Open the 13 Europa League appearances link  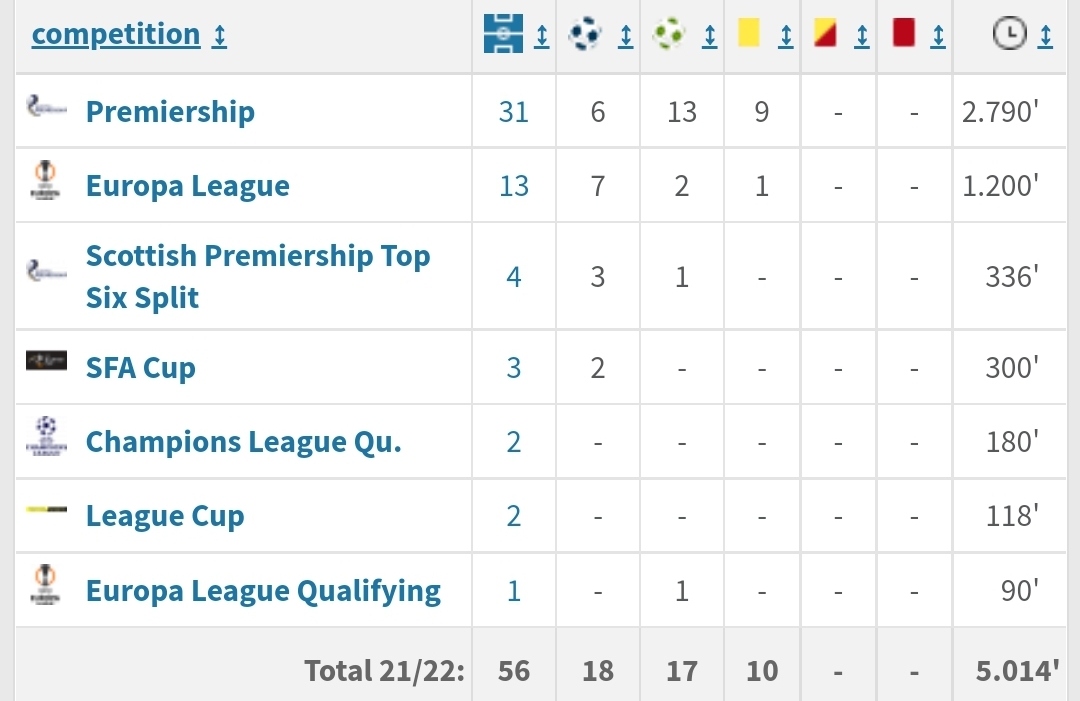(514, 186)
